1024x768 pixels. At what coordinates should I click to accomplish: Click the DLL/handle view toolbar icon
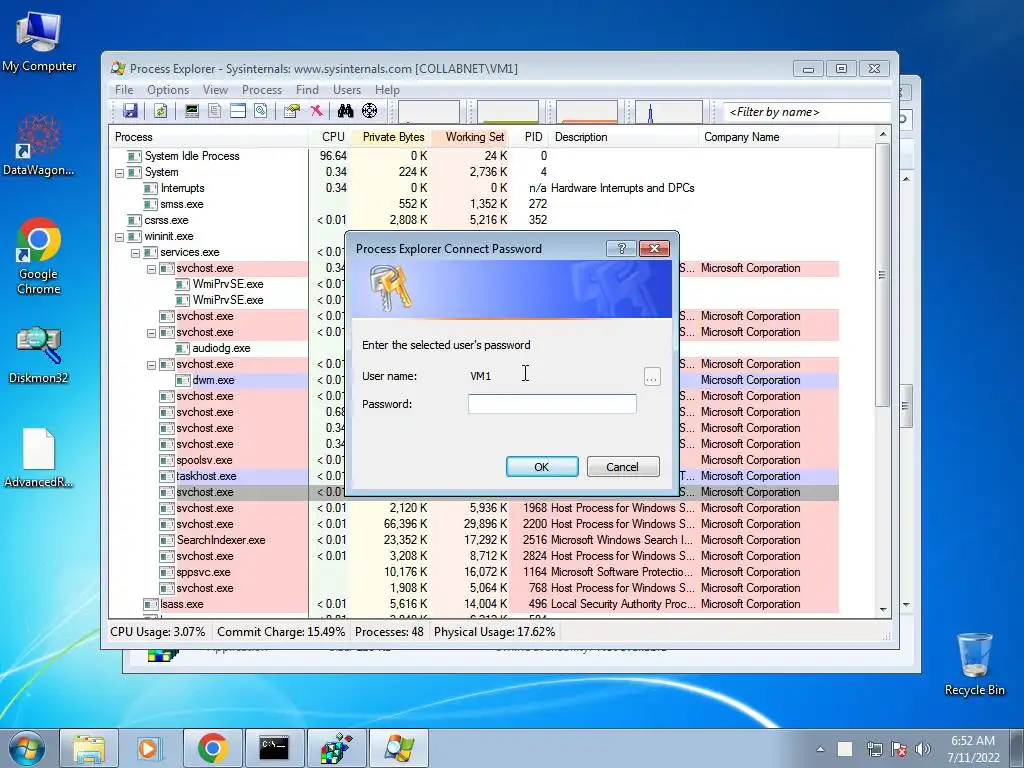click(261, 111)
